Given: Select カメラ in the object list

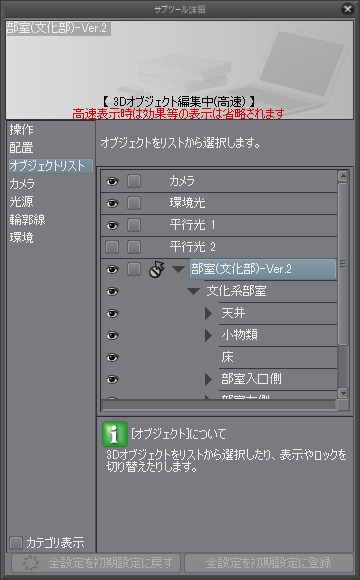Looking at the screenshot, I should 182,181.
